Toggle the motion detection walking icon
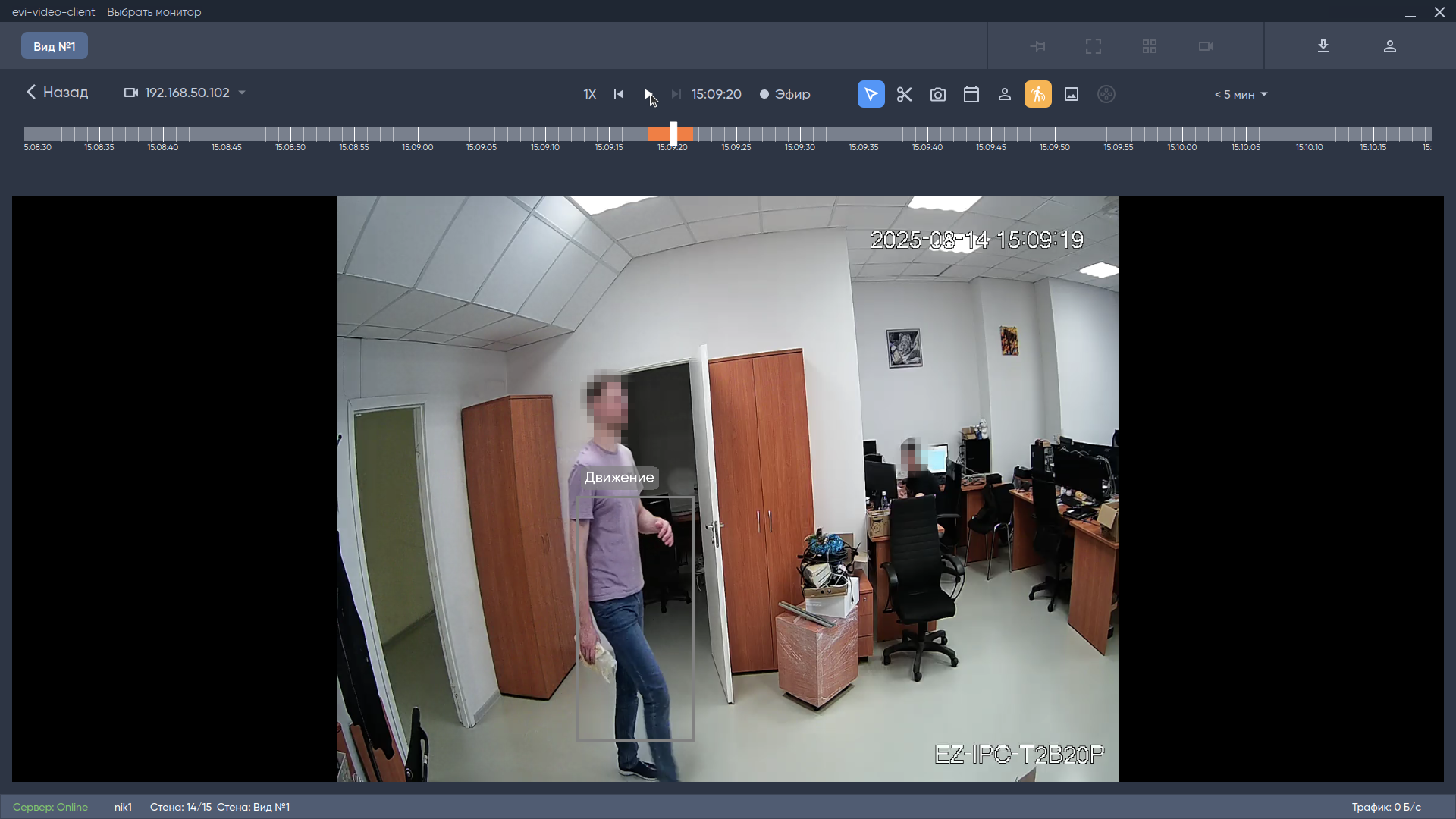 (x=1037, y=94)
